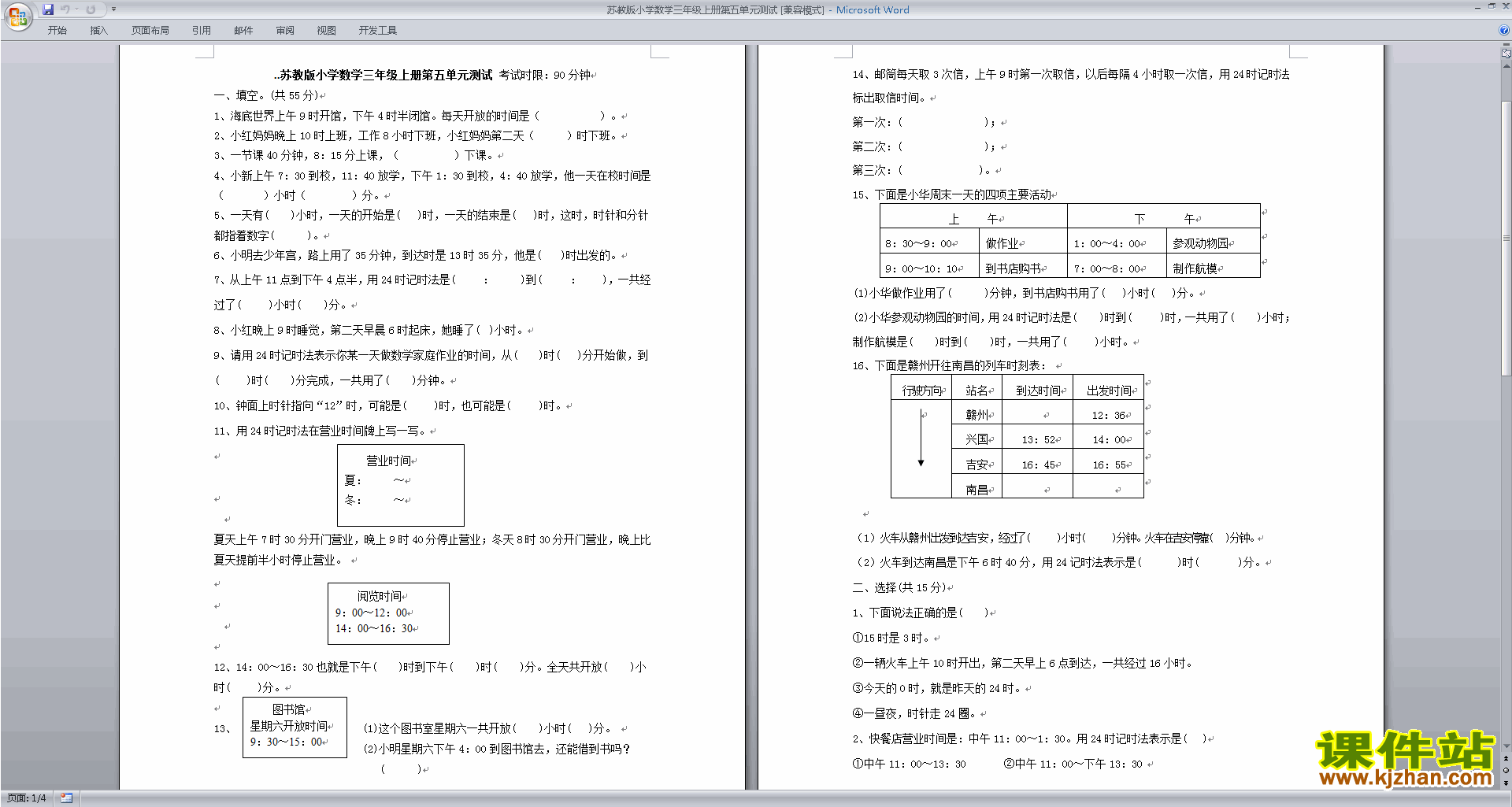Click the 第二次 answer line
This screenshot has width=1512, height=807.
[x=928, y=146]
